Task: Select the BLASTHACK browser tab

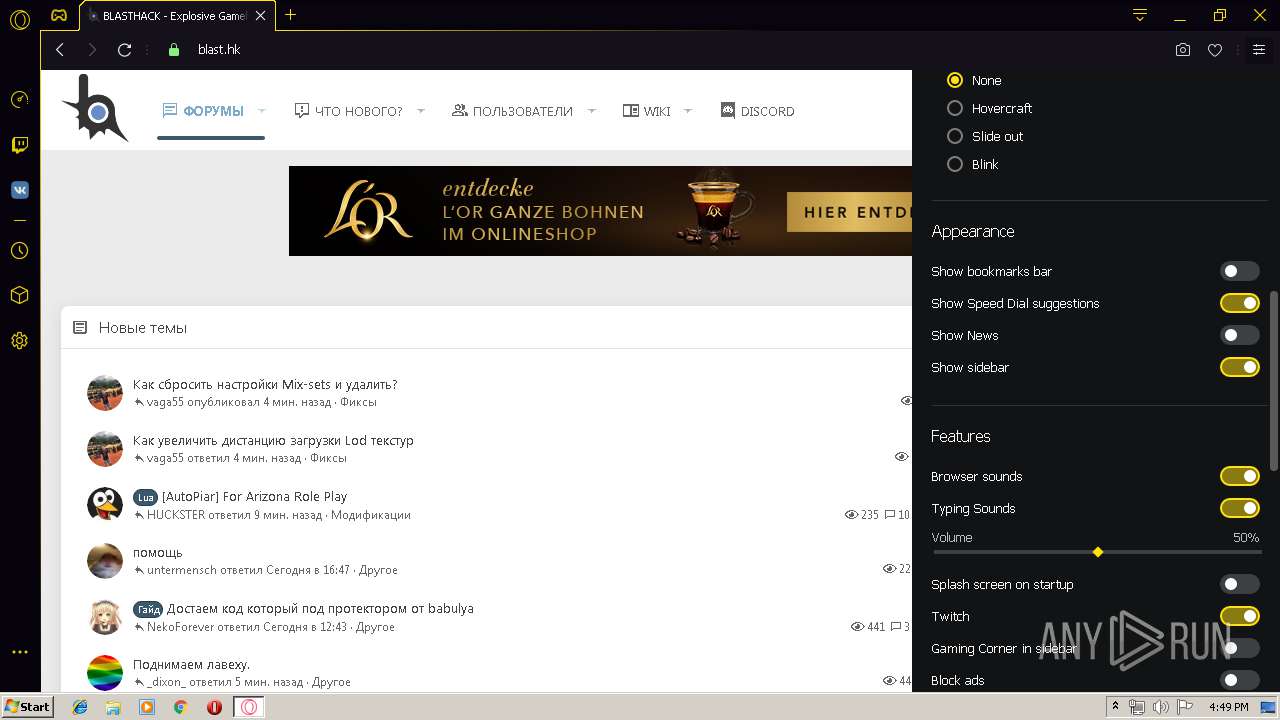Action: click(x=178, y=15)
